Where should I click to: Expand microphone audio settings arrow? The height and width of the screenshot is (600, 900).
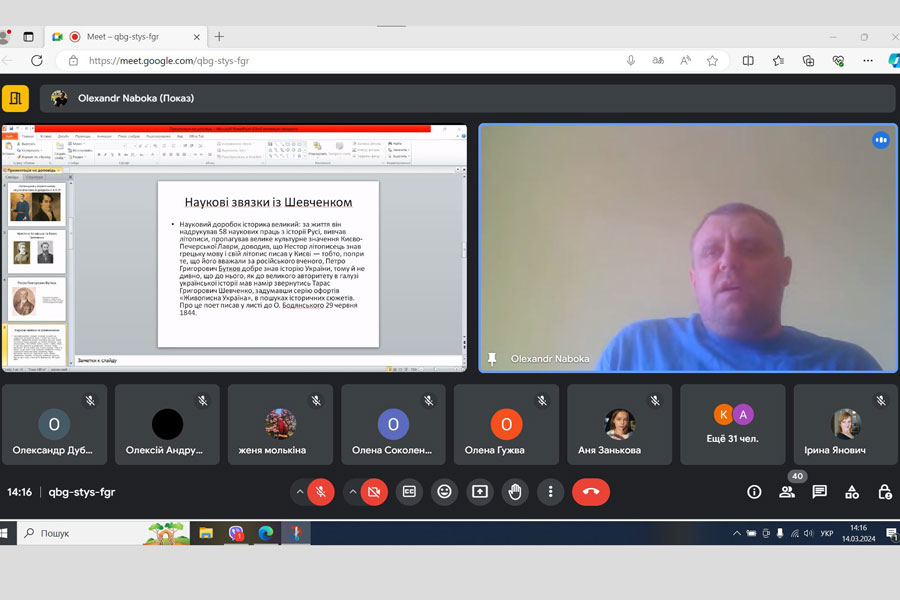point(300,492)
